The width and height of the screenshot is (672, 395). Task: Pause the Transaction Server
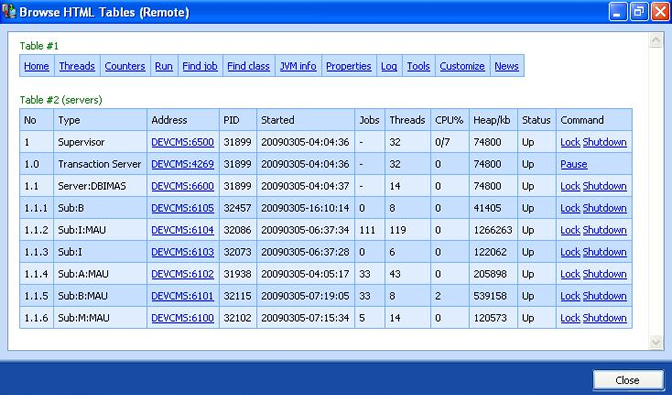574,164
